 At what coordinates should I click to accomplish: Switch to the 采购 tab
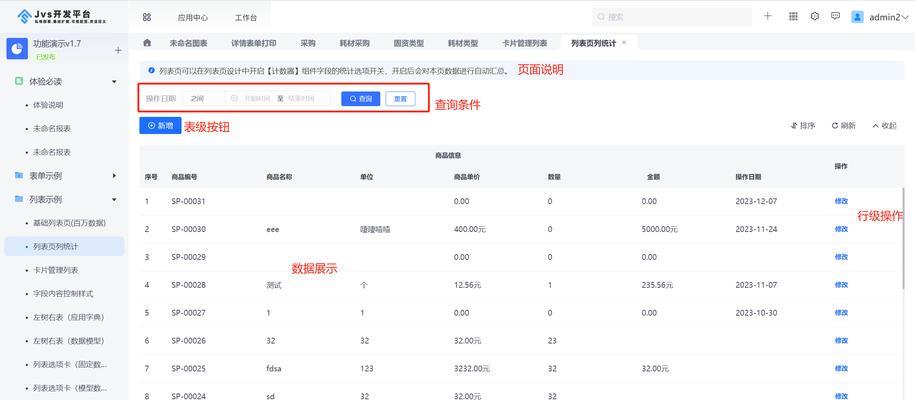pos(308,43)
